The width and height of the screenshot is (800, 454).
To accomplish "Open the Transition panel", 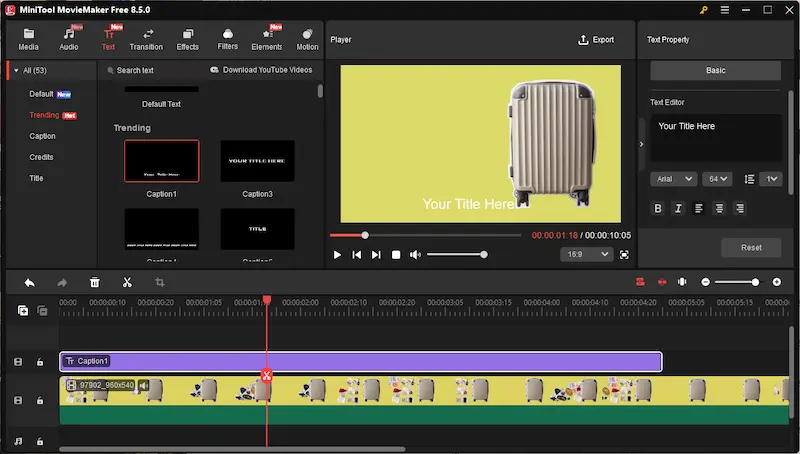I will tap(146, 39).
